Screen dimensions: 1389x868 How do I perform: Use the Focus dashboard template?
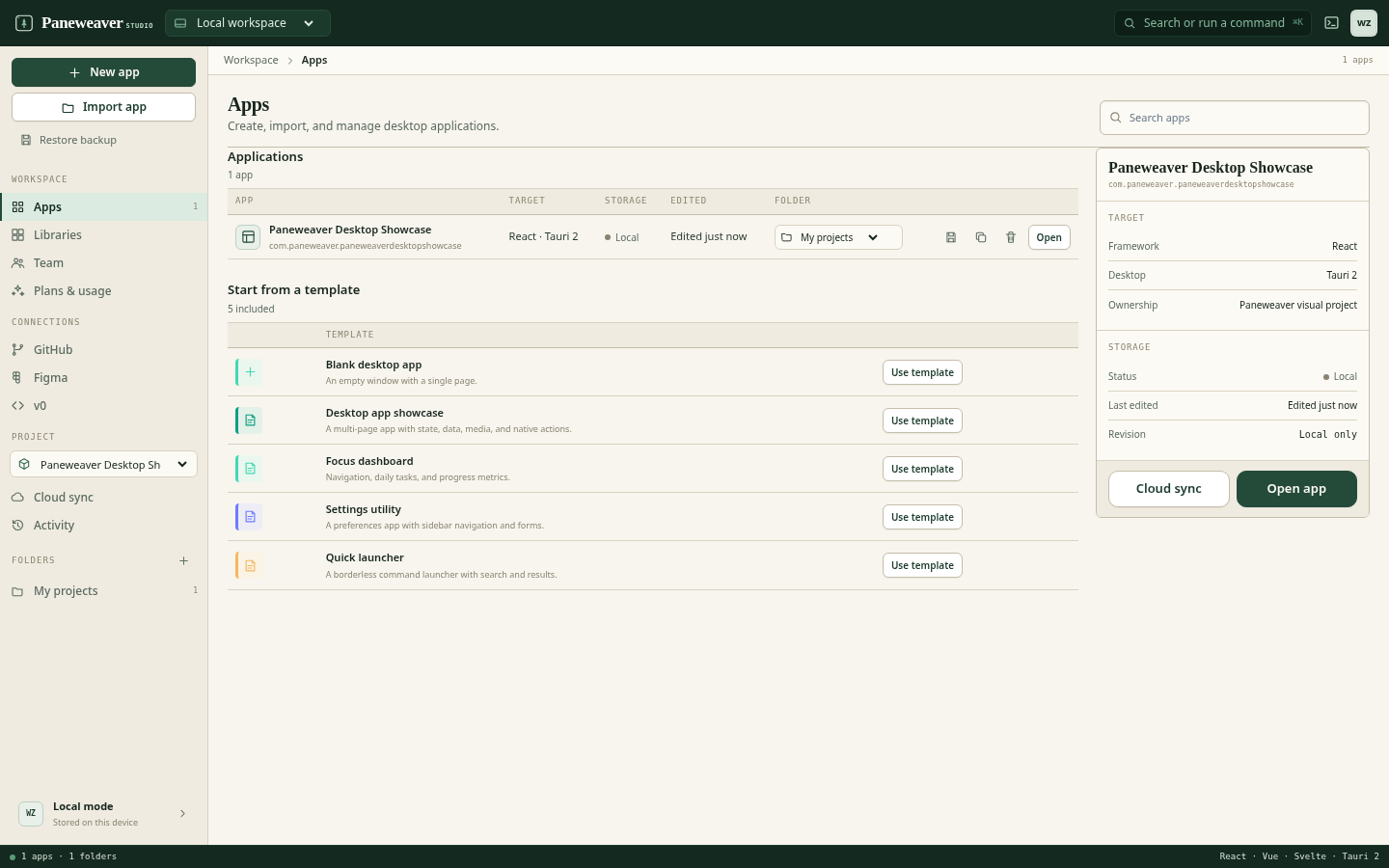(922, 469)
